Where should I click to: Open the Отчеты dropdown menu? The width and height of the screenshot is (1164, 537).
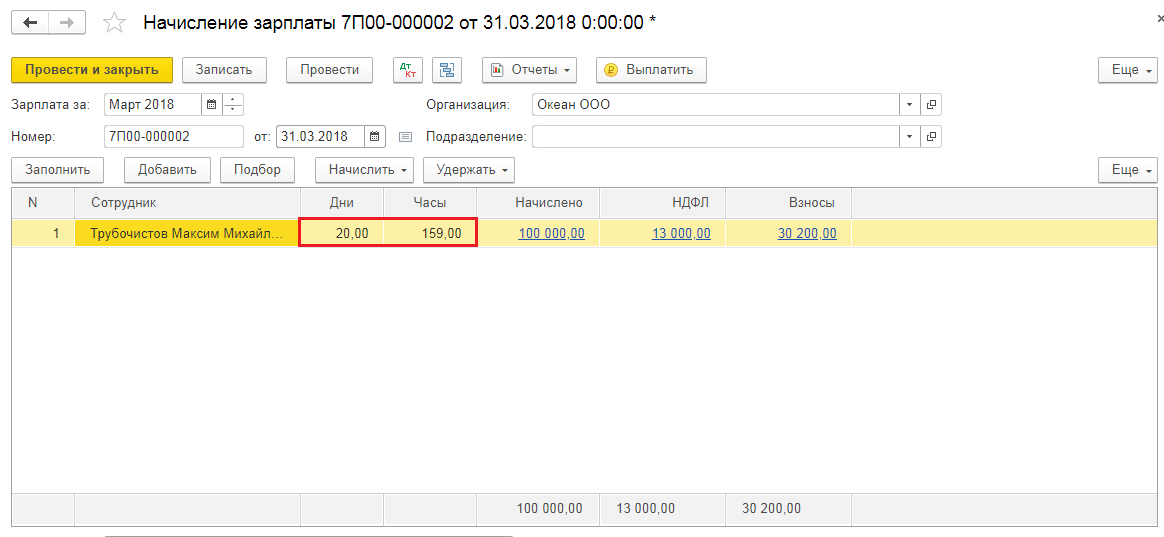tap(529, 70)
